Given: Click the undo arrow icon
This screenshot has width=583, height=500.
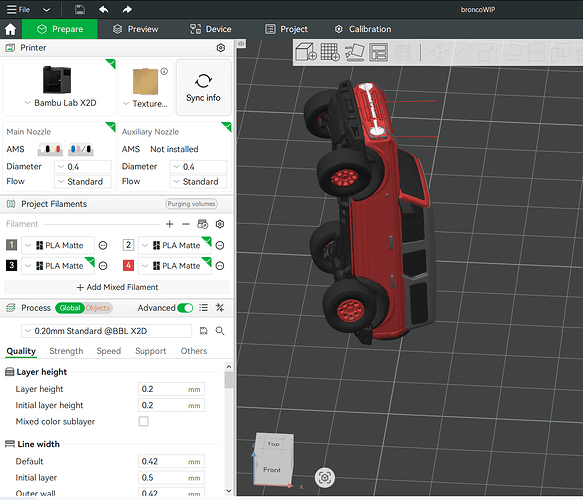Looking at the screenshot, I should [x=103, y=9].
